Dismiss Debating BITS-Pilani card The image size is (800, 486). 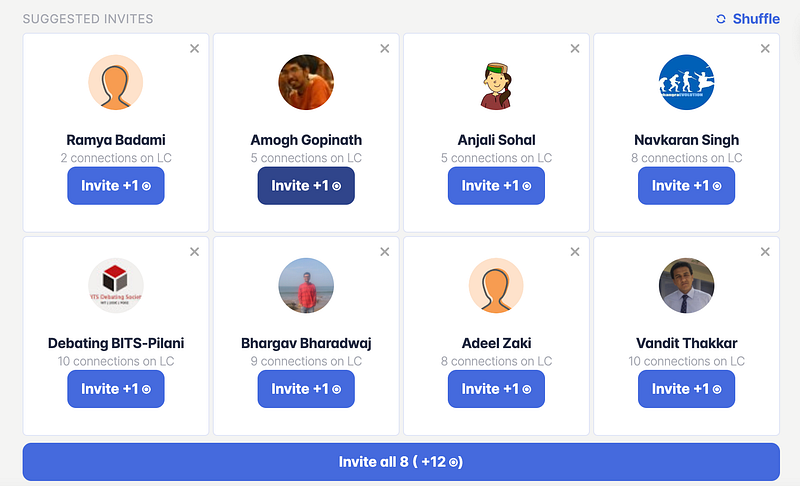click(194, 251)
